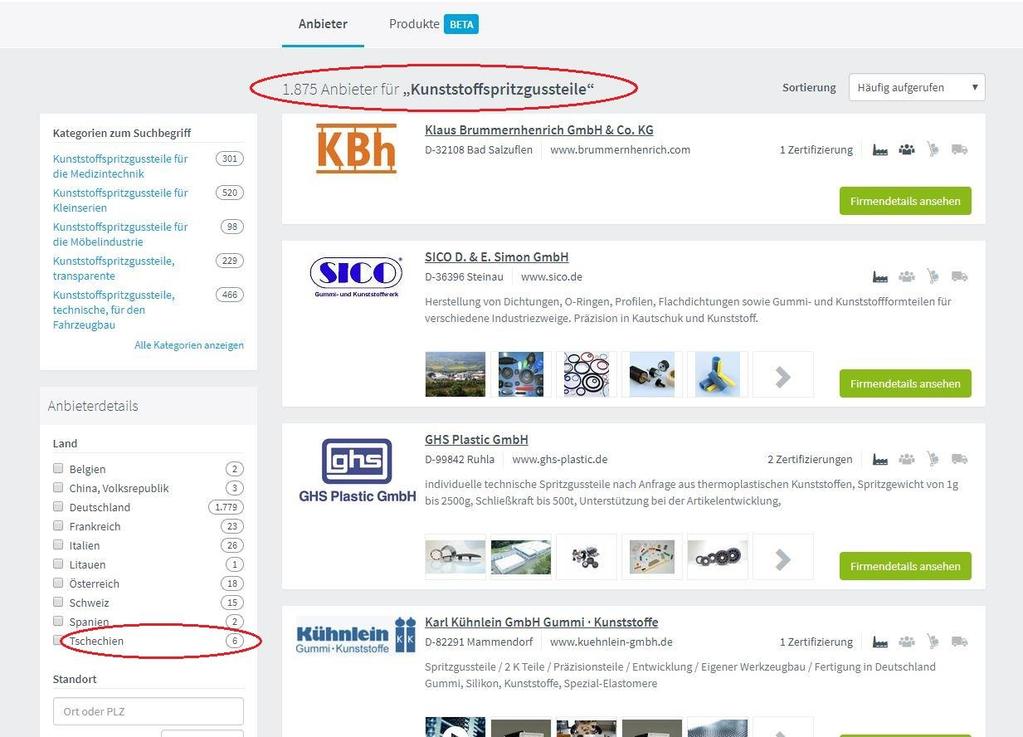Click the factory icon in Klaus Brummernhenrich row

pyautogui.click(x=880, y=150)
